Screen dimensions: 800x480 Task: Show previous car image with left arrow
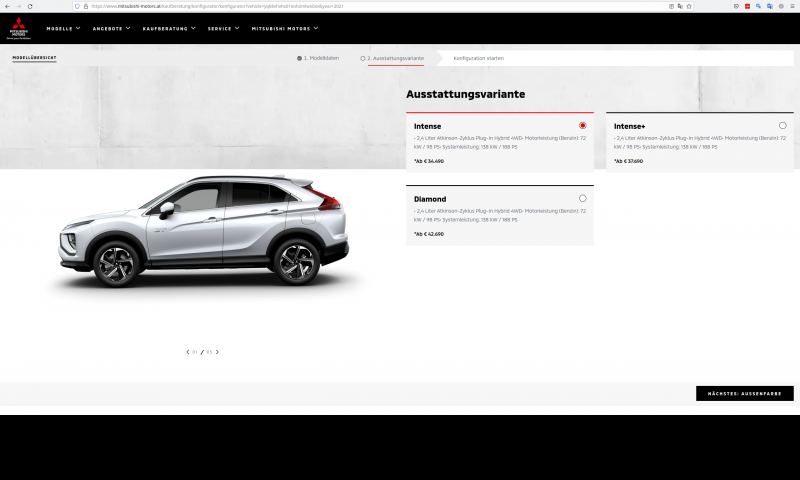click(187, 352)
